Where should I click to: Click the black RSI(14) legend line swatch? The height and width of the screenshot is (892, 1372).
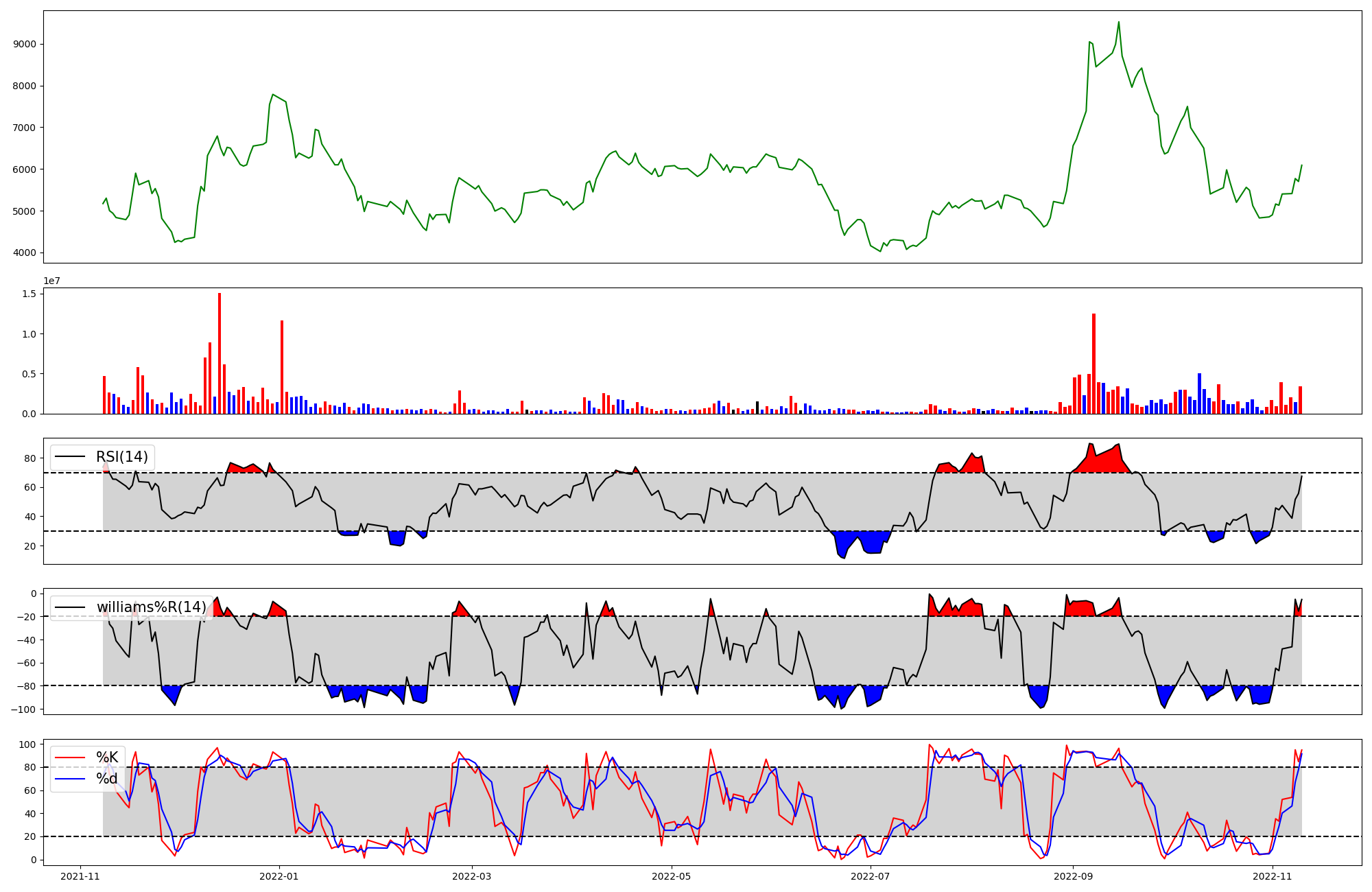[x=70, y=457]
